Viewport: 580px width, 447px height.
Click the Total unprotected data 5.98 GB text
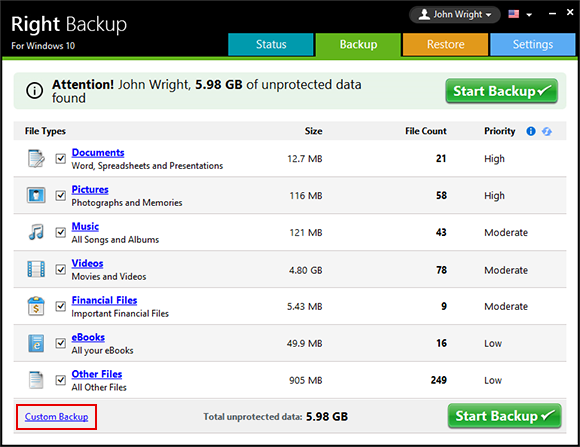point(276,417)
